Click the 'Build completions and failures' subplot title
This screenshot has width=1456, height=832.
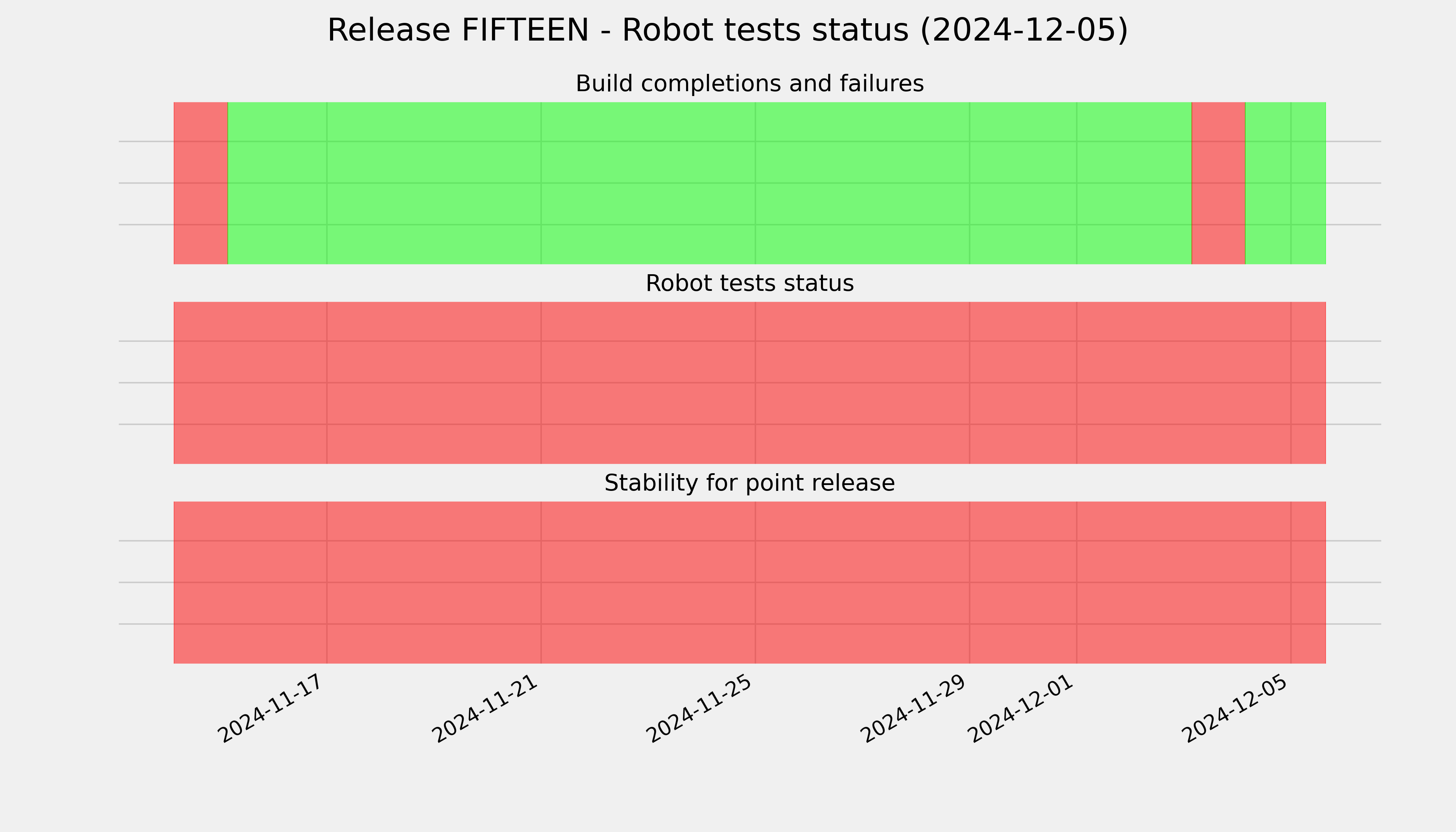click(749, 84)
